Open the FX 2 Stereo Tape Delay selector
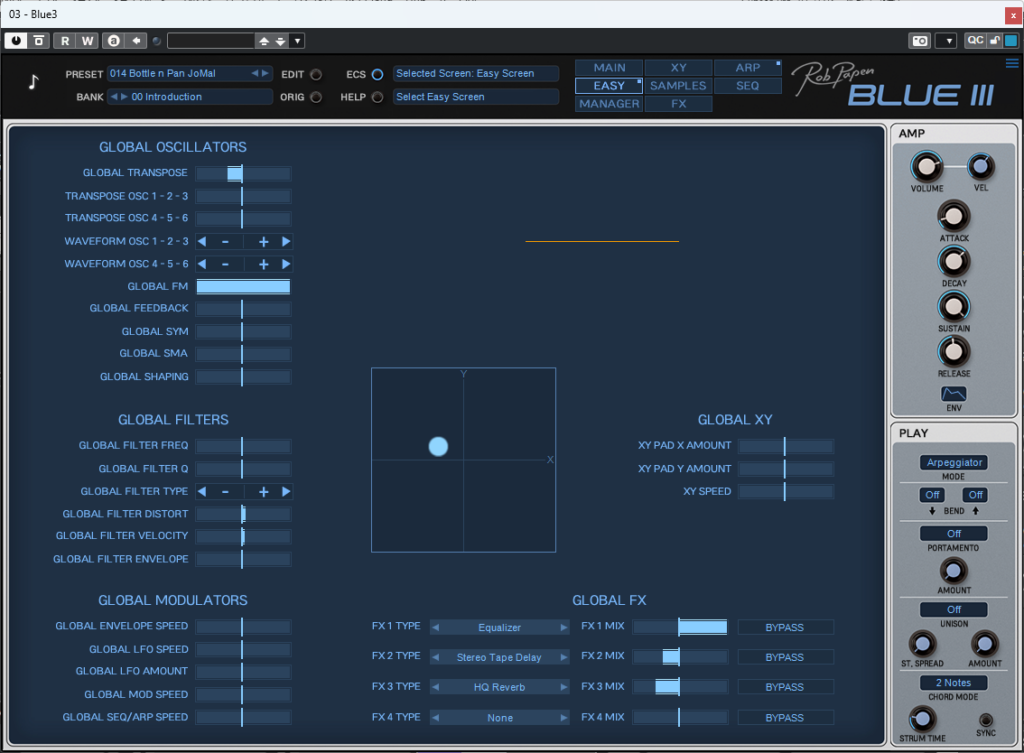Screen dimensions: 1024x753 499,656
